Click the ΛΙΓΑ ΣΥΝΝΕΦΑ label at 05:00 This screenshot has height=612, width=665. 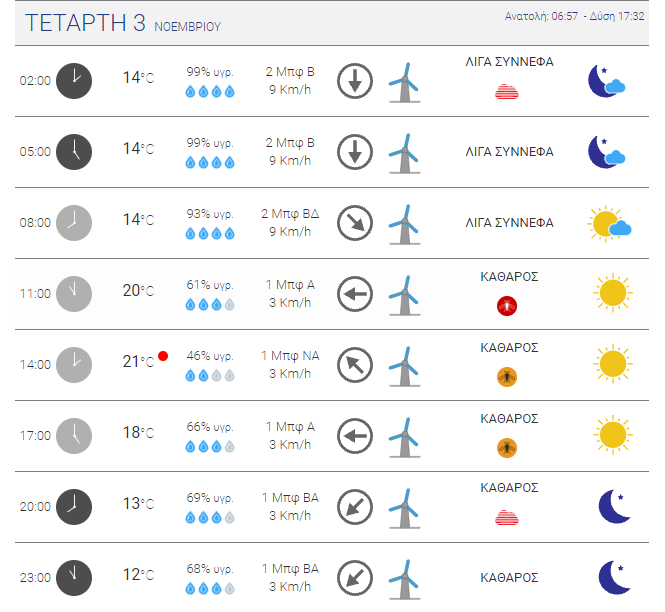[x=509, y=152]
